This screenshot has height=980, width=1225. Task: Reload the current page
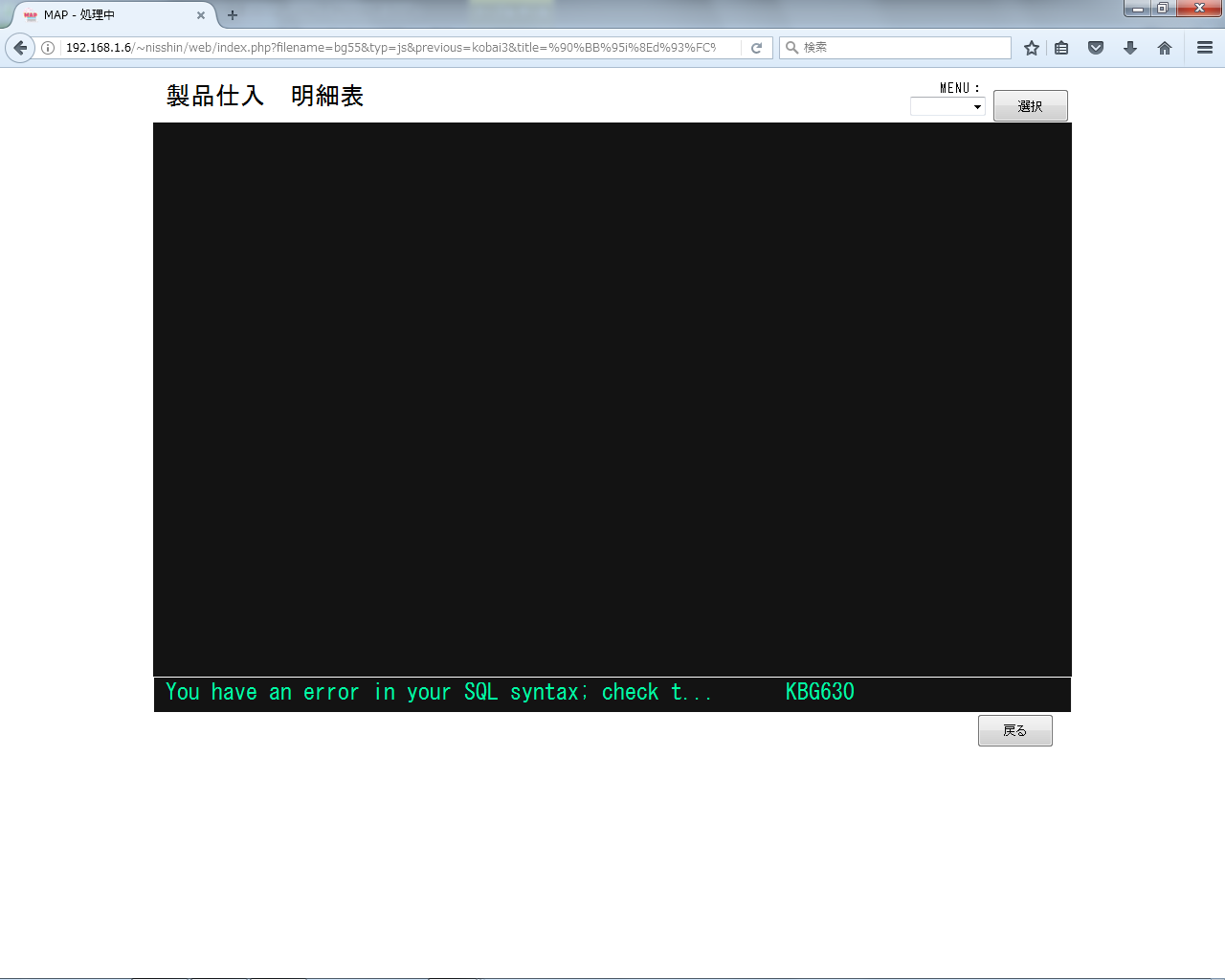click(x=756, y=48)
